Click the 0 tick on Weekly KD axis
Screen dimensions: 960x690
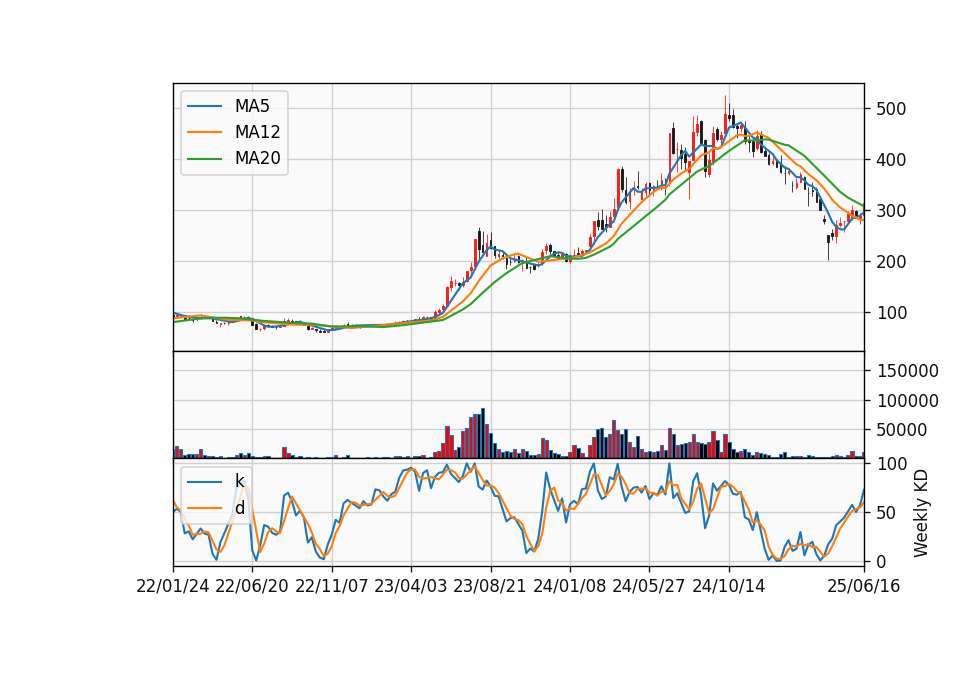point(881,561)
